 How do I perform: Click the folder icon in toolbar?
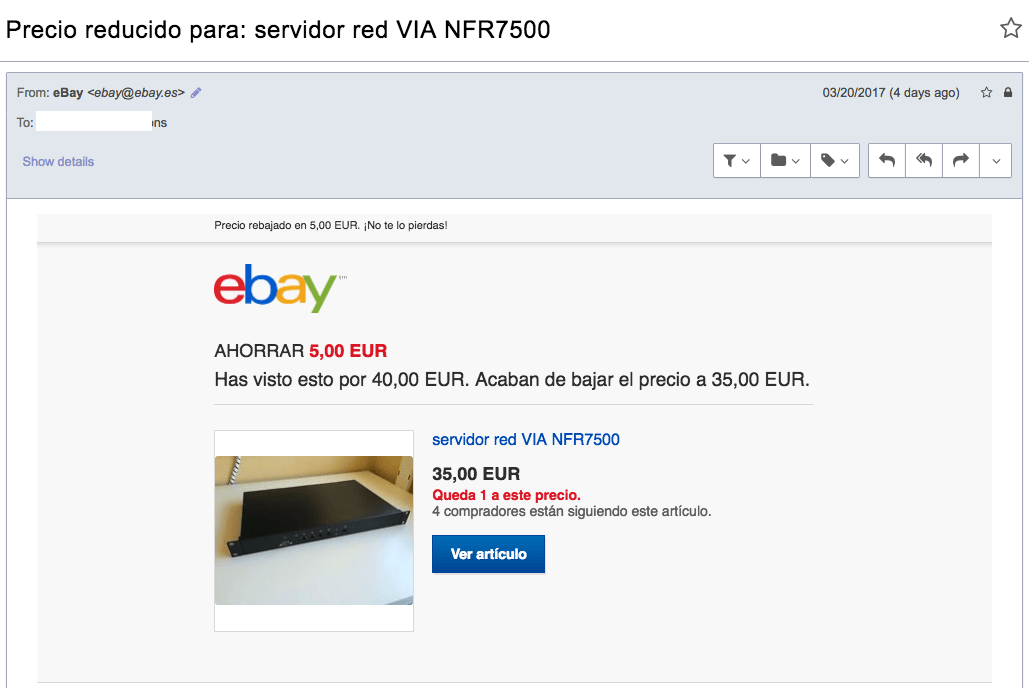pos(778,160)
